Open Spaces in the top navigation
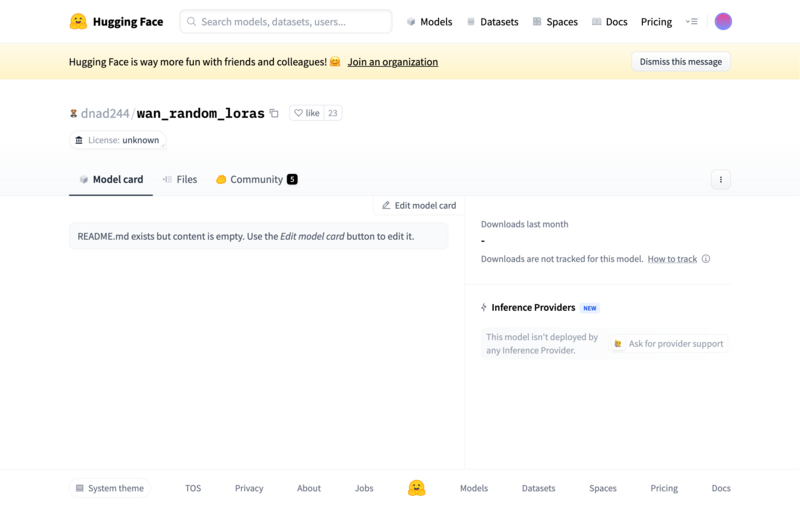Screen dimensions: 800x512 pyautogui.click(x=555, y=21)
